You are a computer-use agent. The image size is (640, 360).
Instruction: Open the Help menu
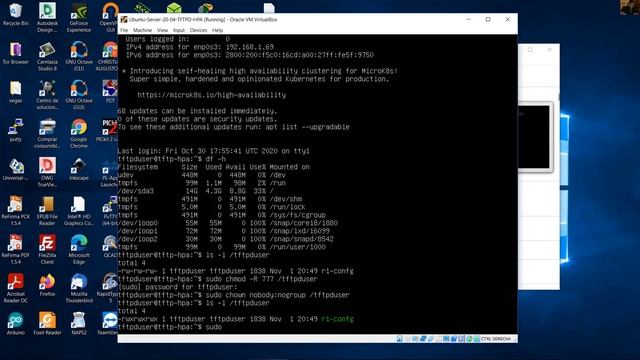(x=218, y=30)
